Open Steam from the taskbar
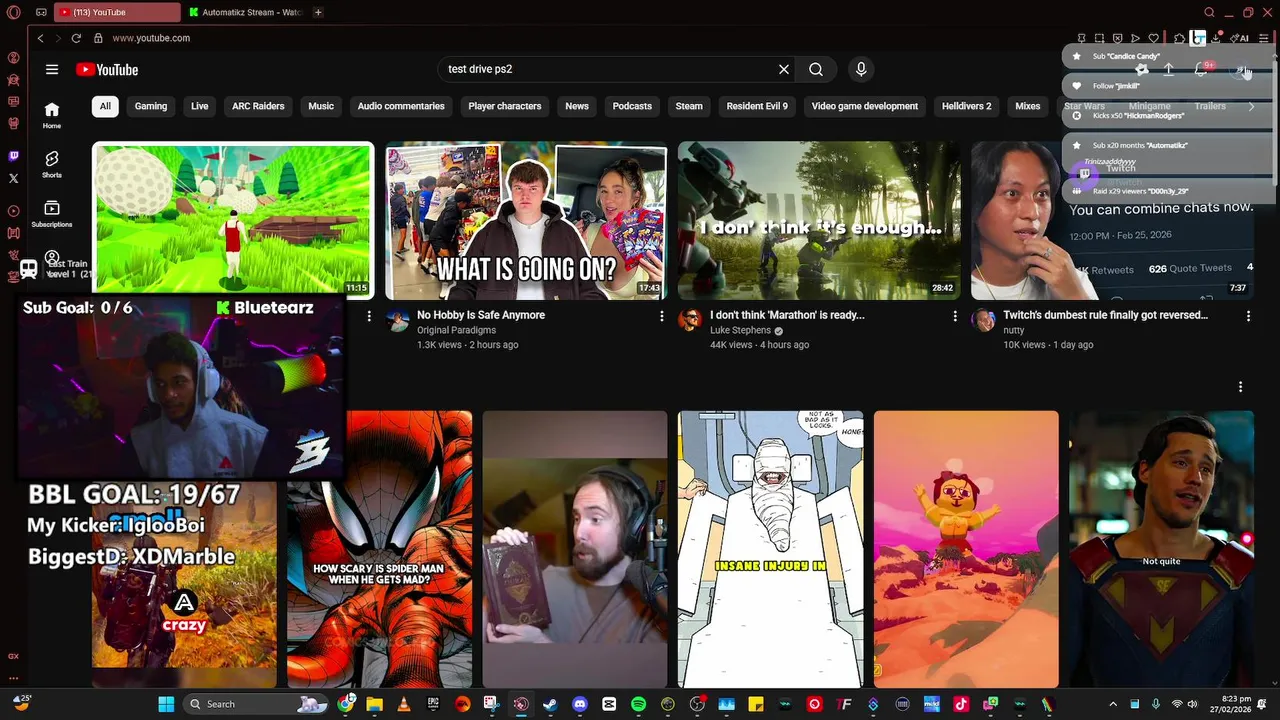This screenshot has height=720, width=1280. tap(550, 704)
